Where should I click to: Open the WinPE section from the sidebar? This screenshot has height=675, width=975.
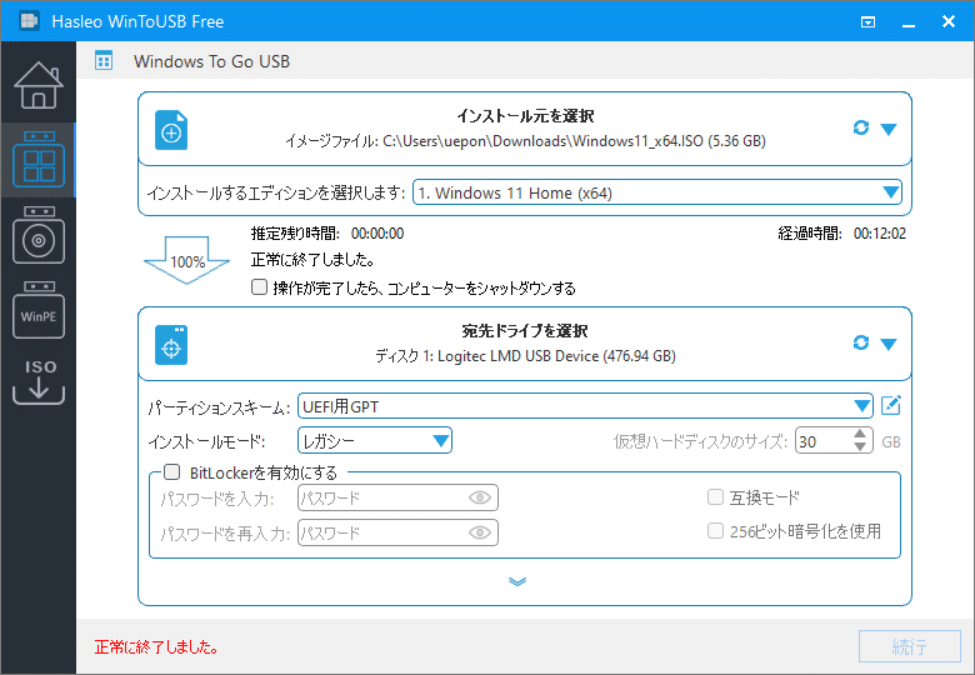coord(37,312)
